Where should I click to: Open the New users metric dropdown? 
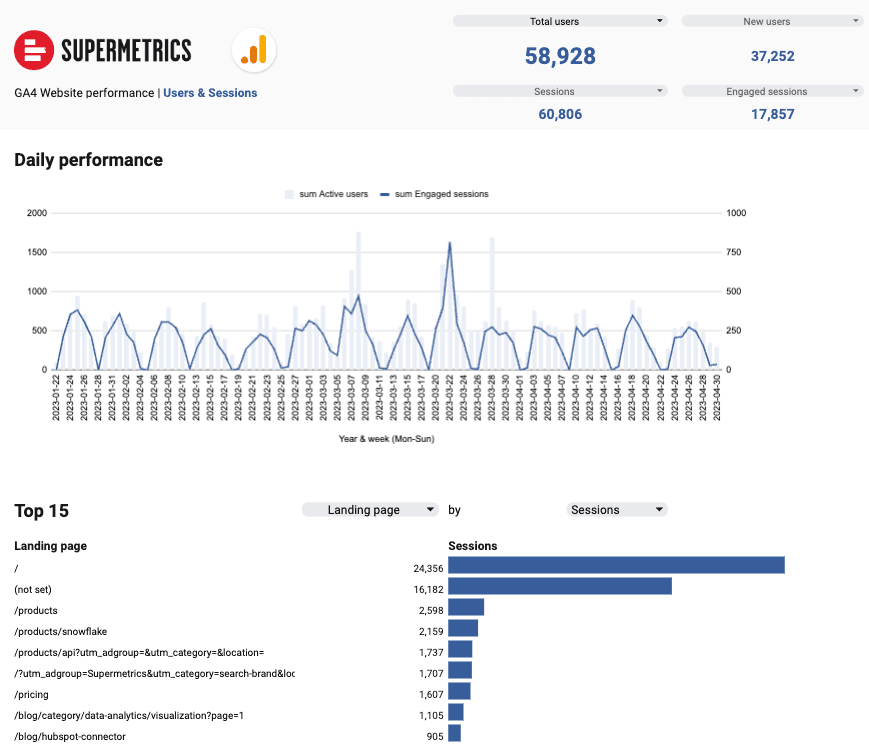[x=771, y=21]
